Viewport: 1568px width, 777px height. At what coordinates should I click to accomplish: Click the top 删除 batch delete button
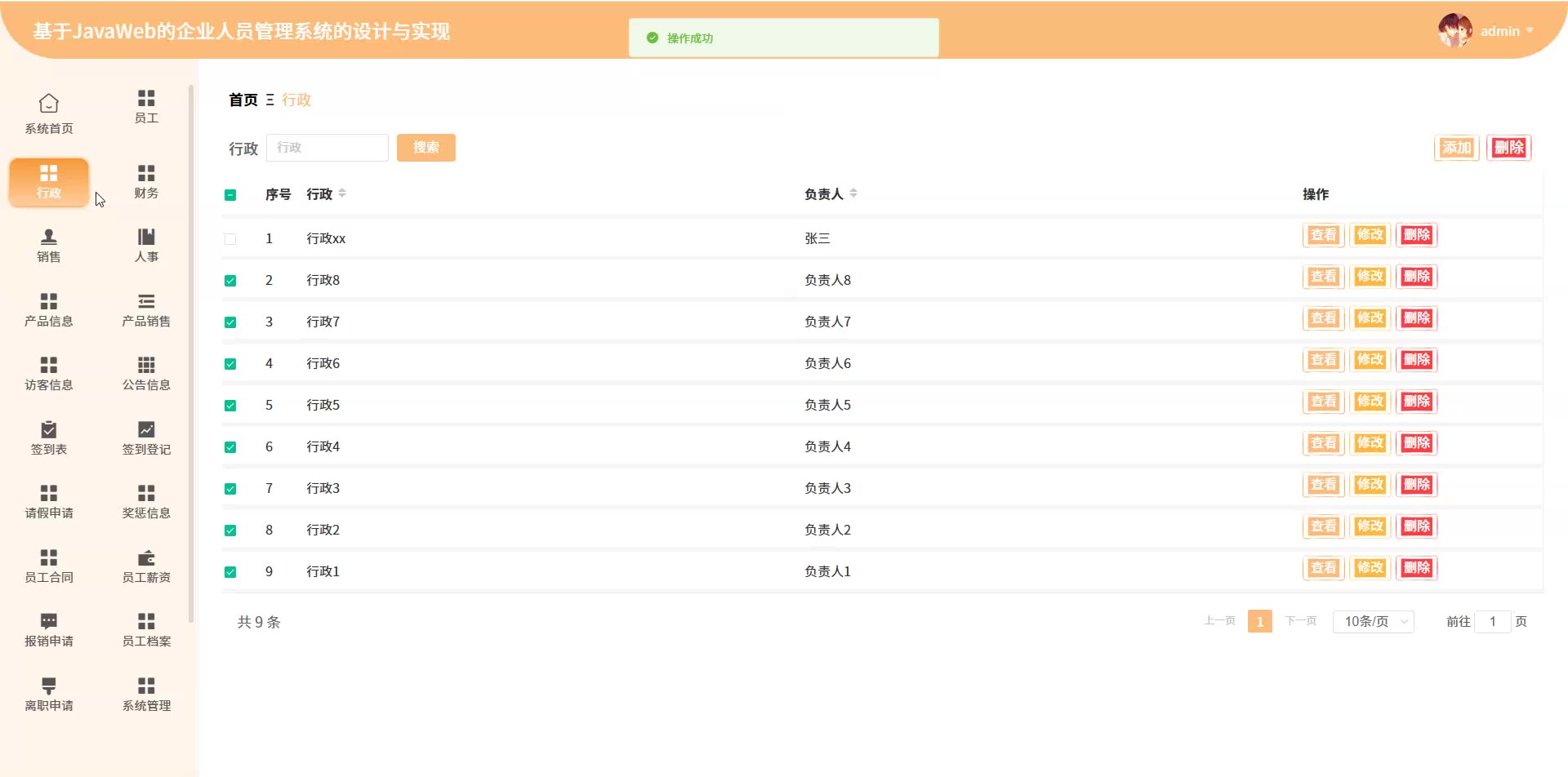point(1509,148)
